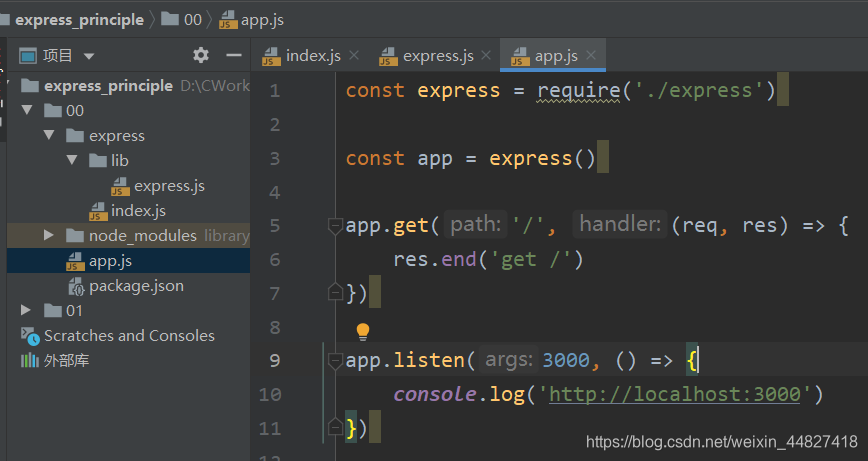This screenshot has width=868, height=461.
Task: Close the index.js tab
Action: (x=354, y=55)
